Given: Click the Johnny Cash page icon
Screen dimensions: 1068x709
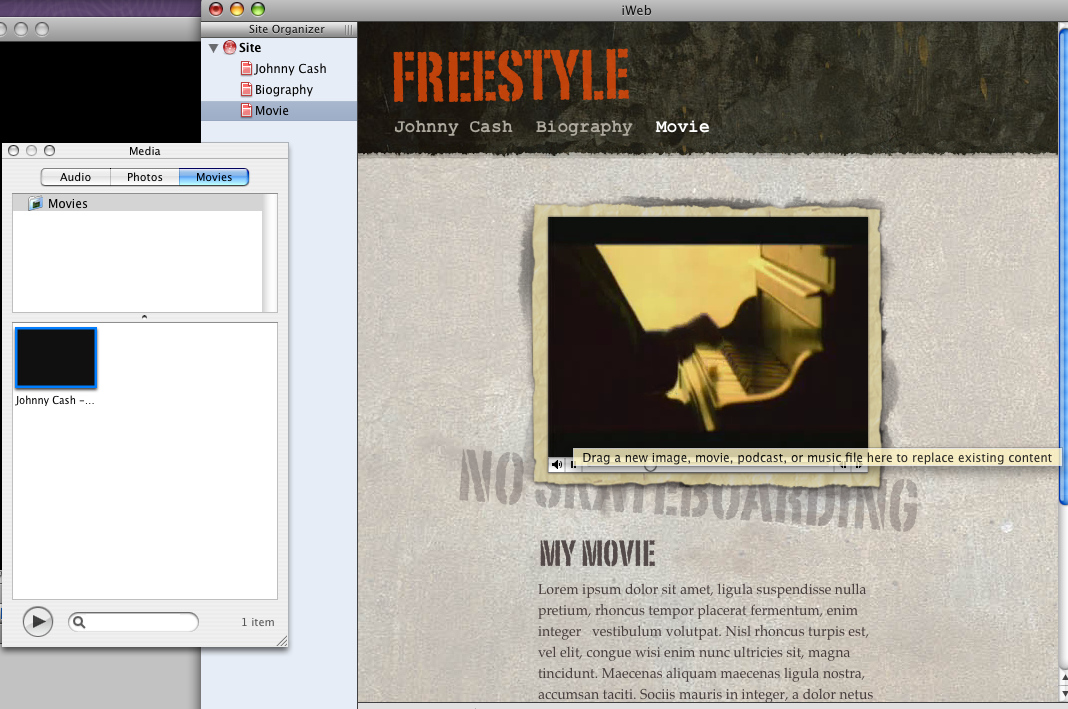Looking at the screenshot, I should pos(247,69).
